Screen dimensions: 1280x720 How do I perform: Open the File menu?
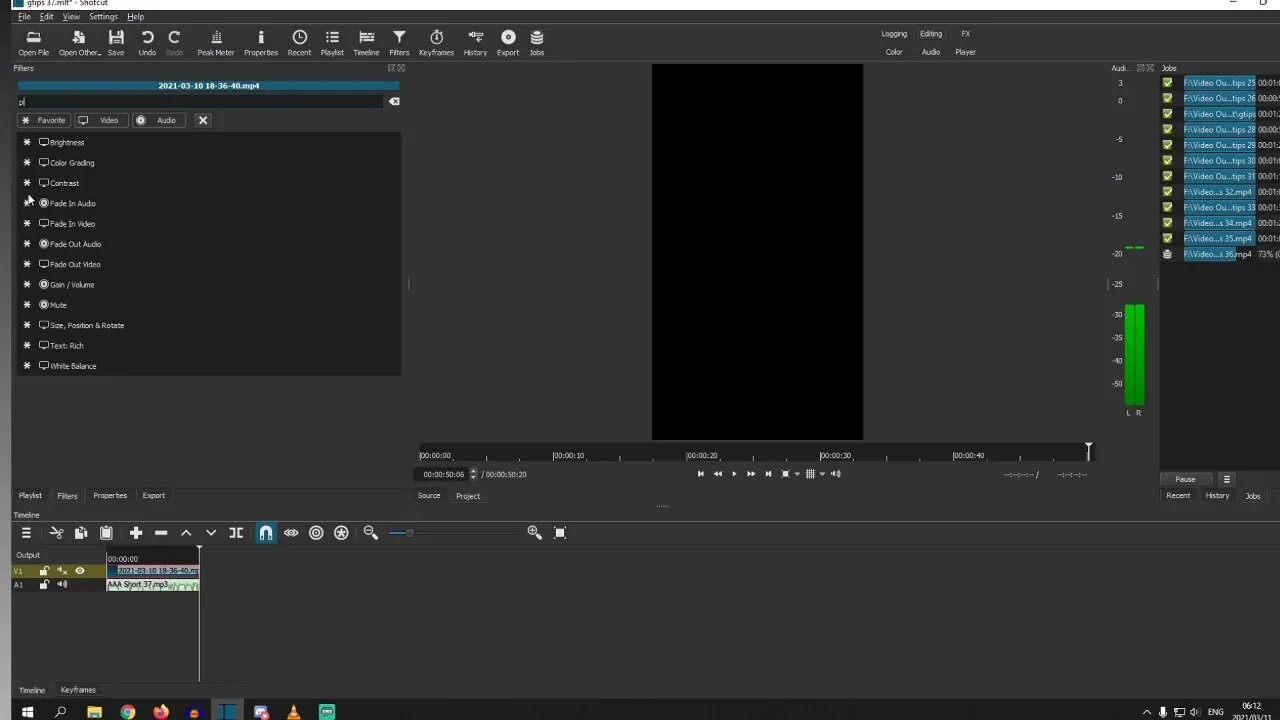click(x=24, y=17)
